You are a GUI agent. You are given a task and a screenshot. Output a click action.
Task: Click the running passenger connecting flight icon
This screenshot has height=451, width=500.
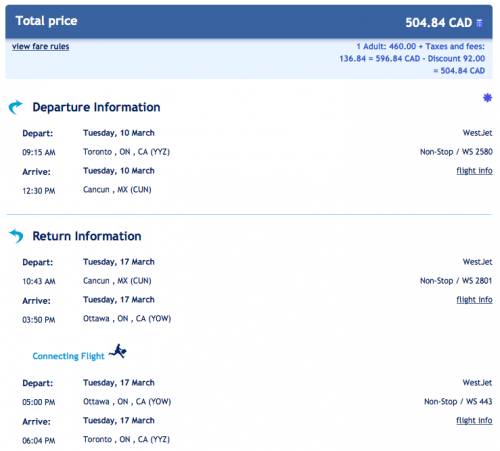click(x=118, y=351)
